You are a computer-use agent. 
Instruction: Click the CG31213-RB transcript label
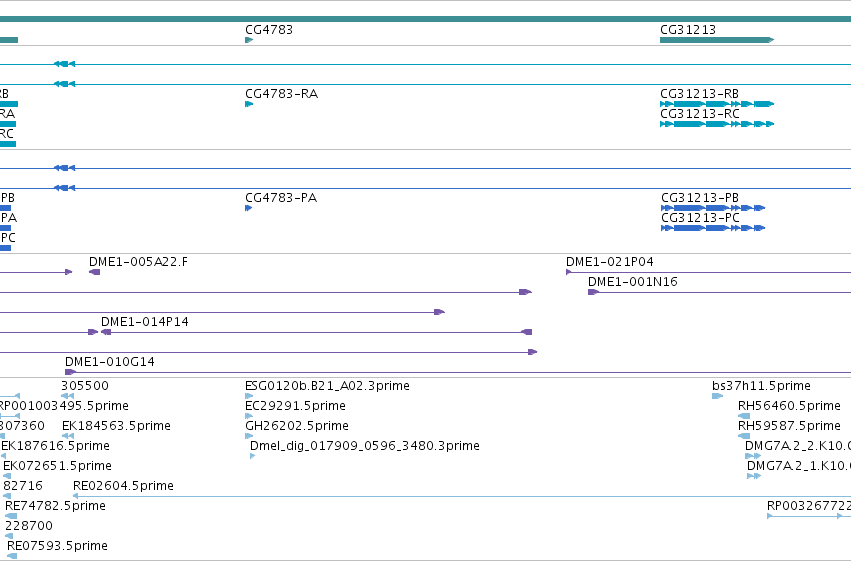(700, 94)
